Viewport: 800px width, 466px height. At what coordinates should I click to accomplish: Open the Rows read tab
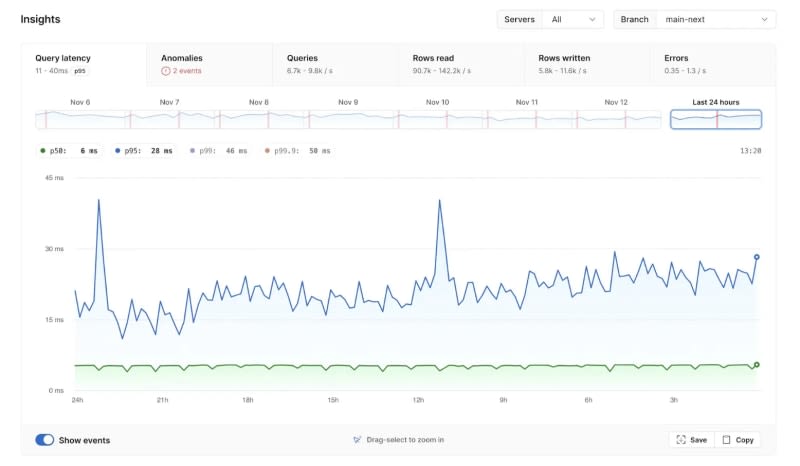coord(460,64)
